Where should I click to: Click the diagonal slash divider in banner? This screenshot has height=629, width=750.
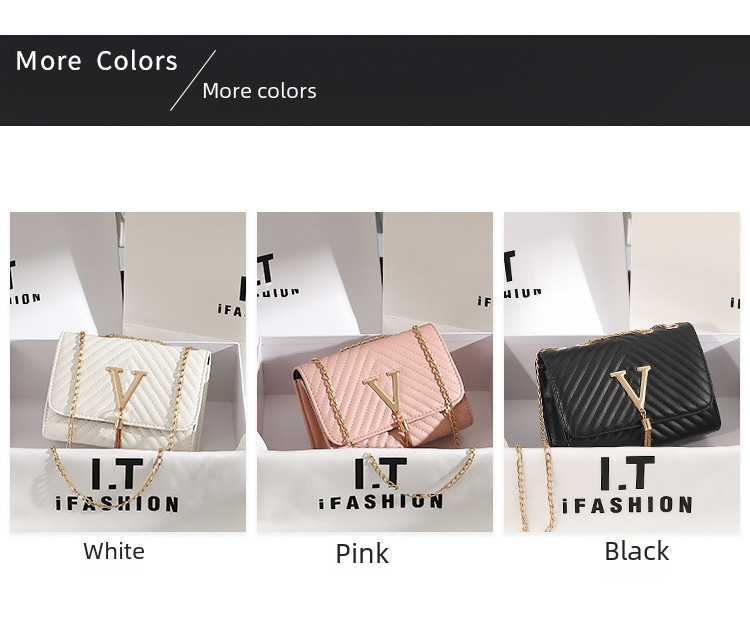pyautogui.click(x=193, y=80)
